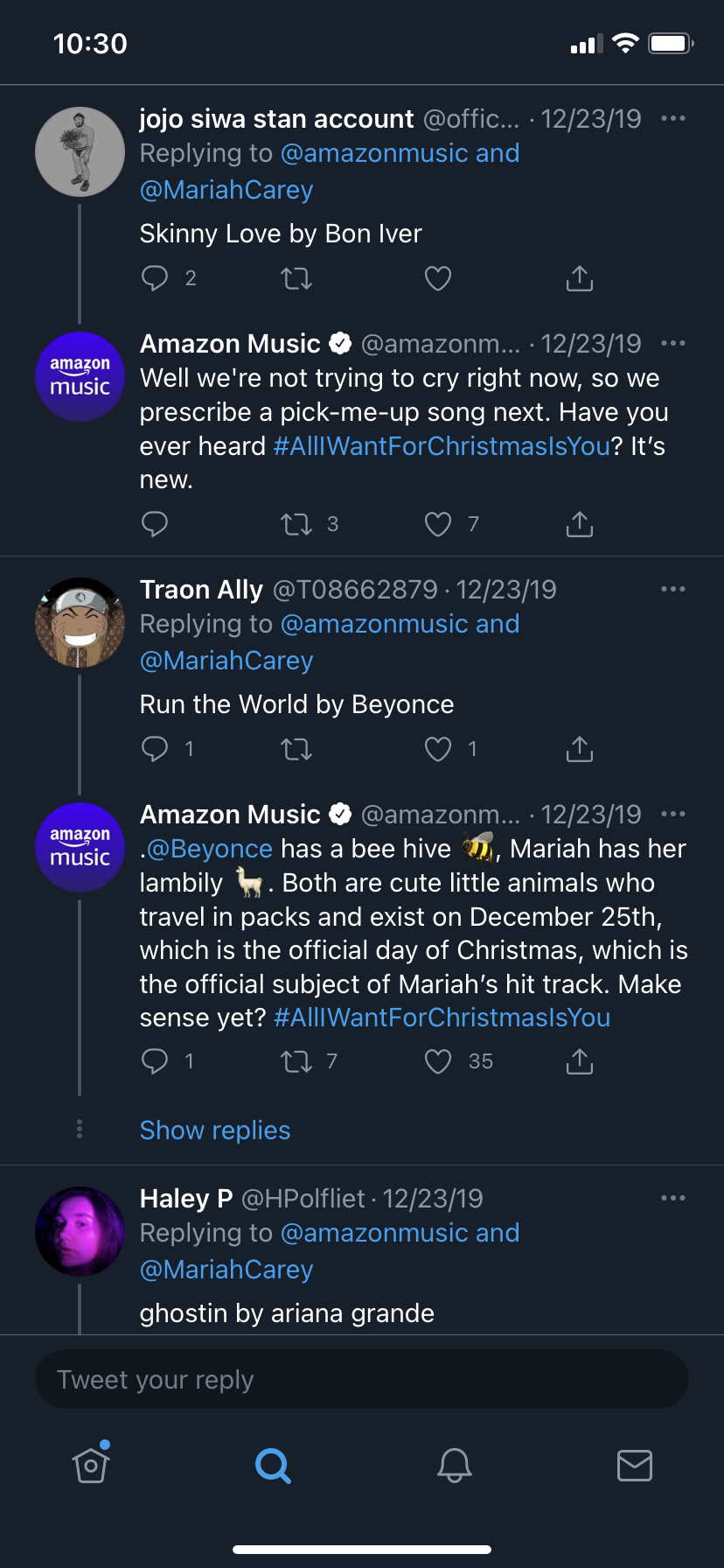Open the @Beyonce mention link
The image size is (724, 1568).
coord(209,849)
